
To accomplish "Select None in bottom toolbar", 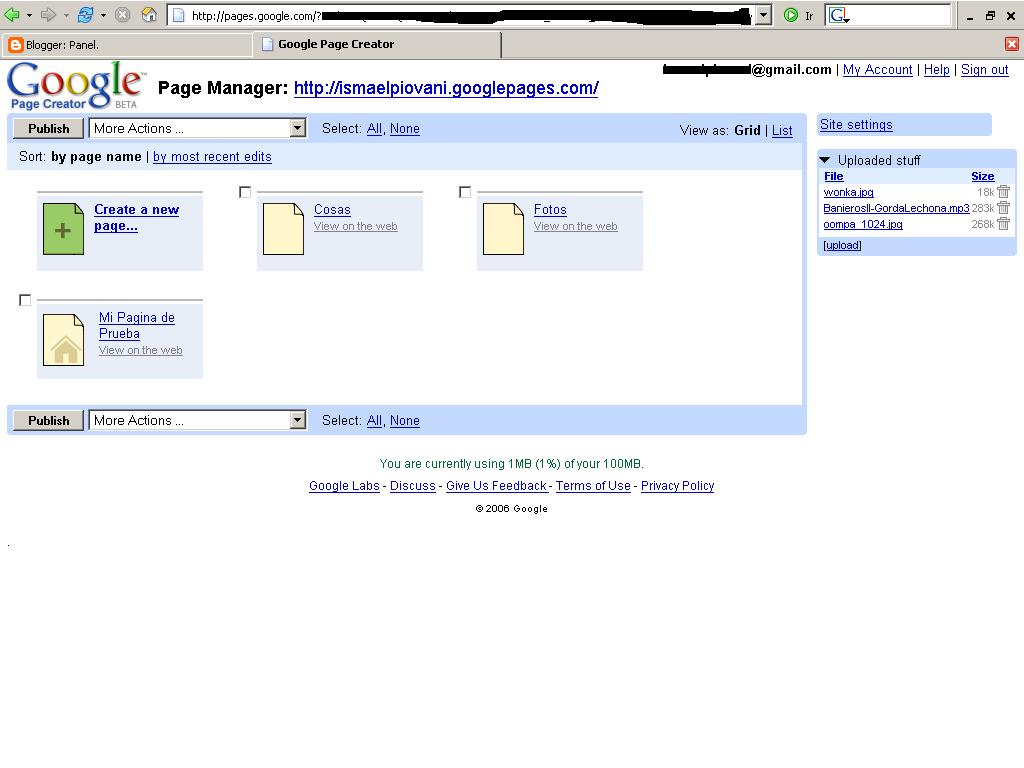I will pos(405,421).
